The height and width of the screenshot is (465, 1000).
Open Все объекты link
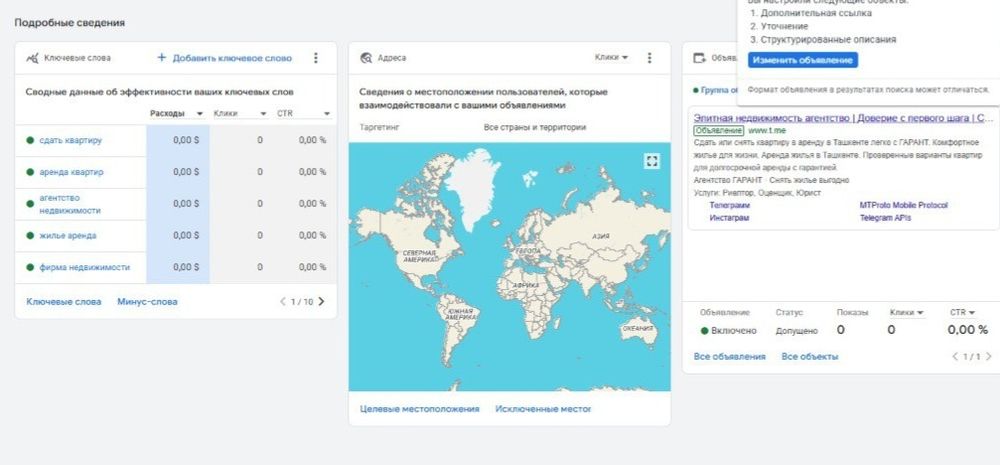click(809, 357)
